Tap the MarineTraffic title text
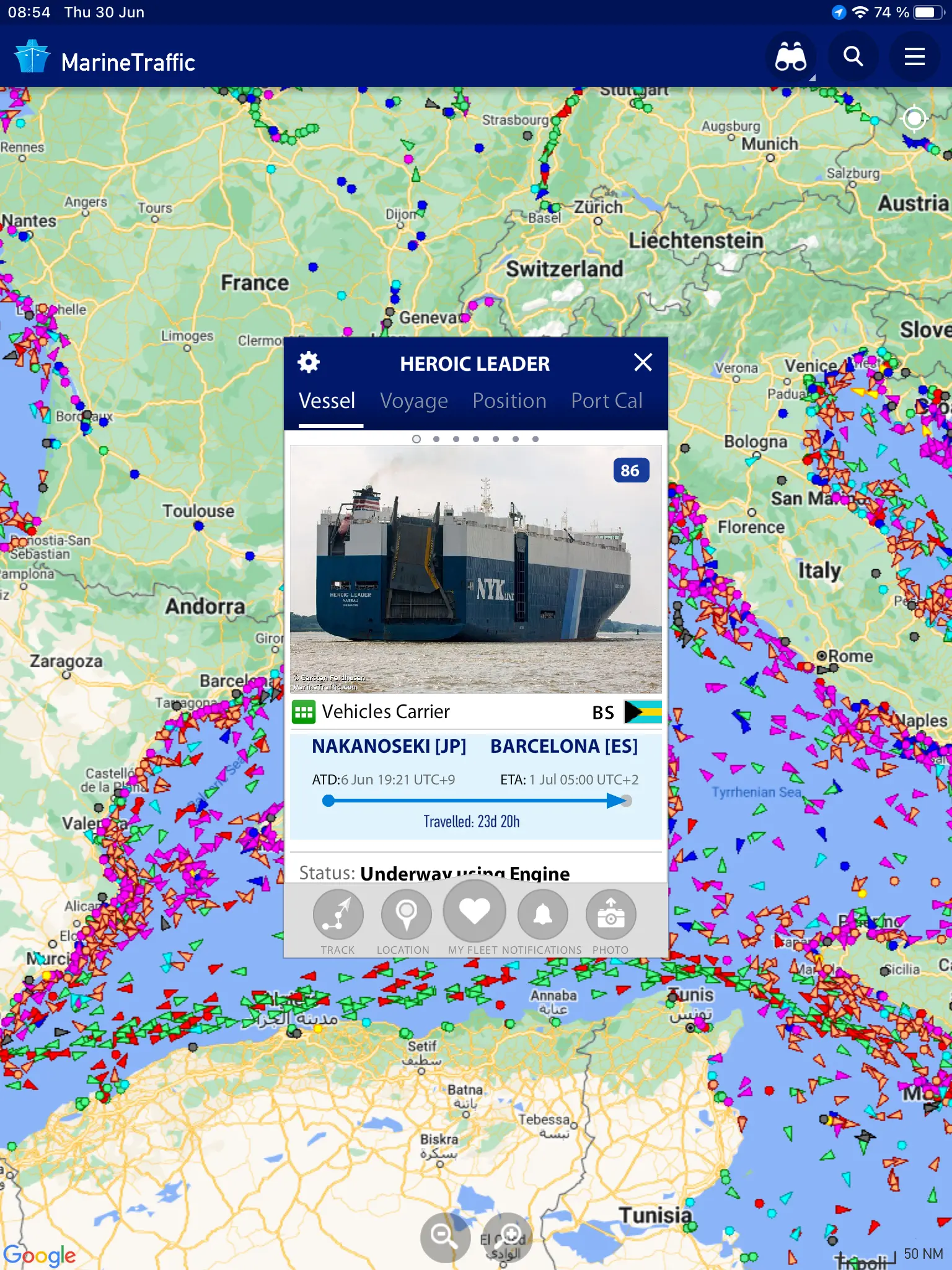The image size is (952, 1270). click(x=128, y=62)
